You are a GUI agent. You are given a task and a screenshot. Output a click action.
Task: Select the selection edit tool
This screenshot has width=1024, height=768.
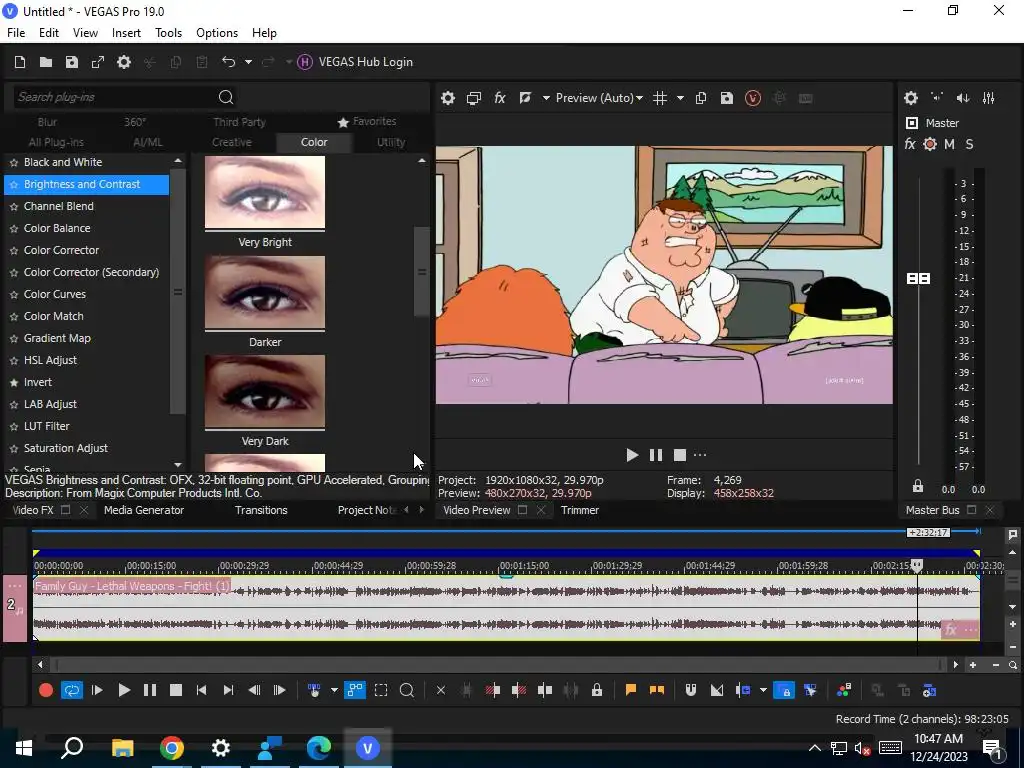[x=381, y=690]
